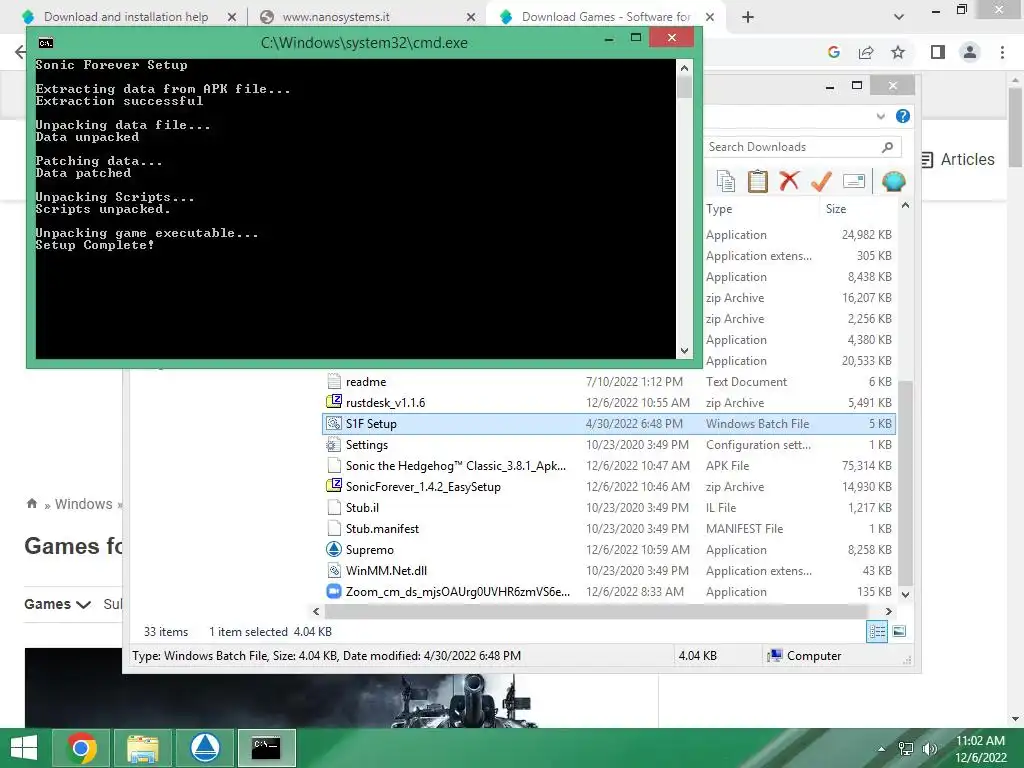The image size is (1024, 768).
Task: Sort files by Type column header
Action: click(719, 209)
